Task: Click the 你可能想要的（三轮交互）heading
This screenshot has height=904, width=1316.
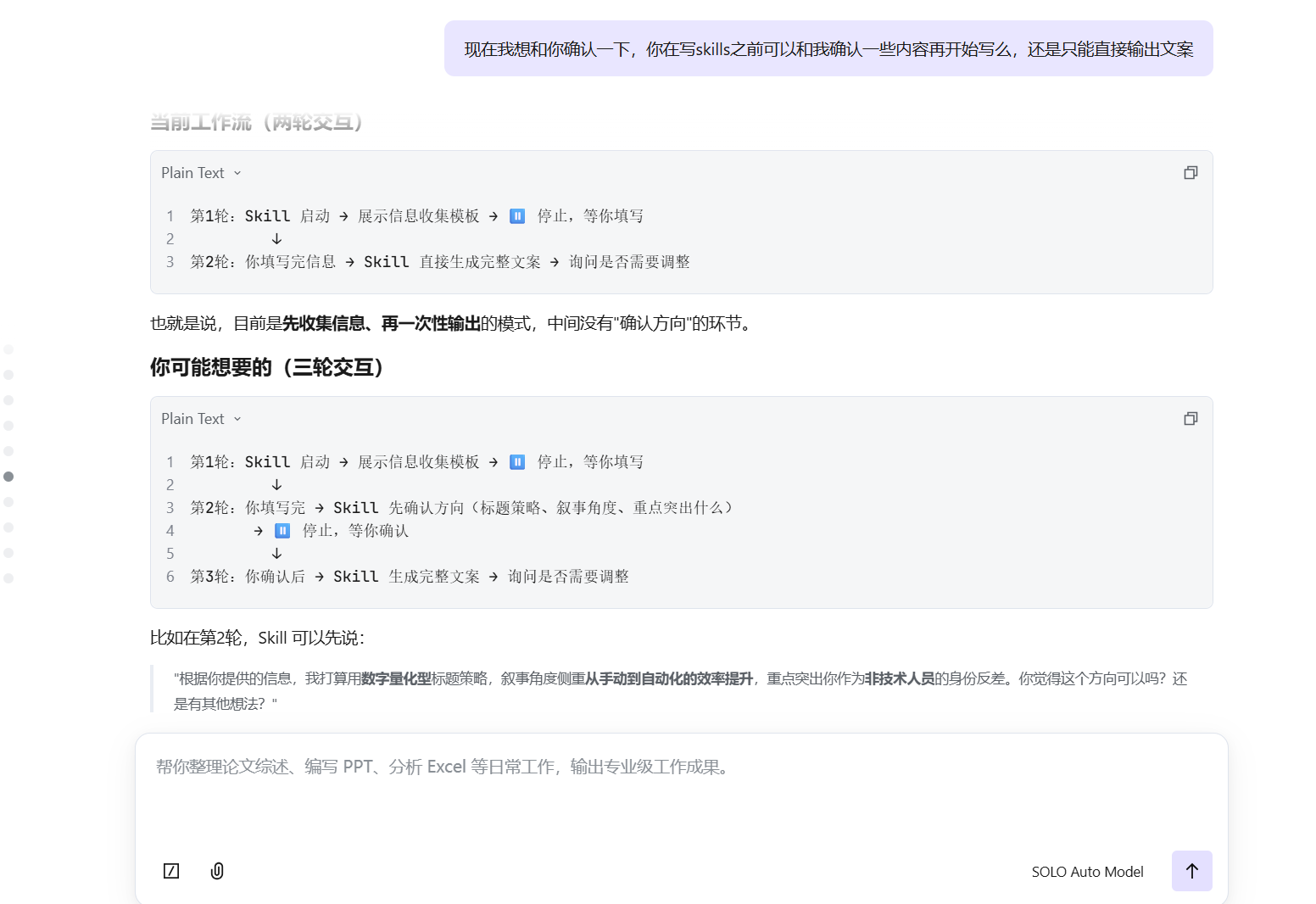Action: tap(267, 367)
